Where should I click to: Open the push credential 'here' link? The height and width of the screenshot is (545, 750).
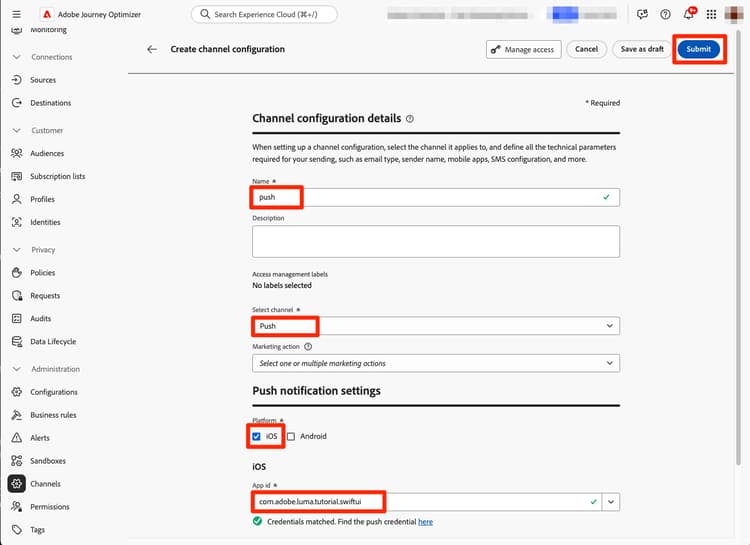(425, 522)
